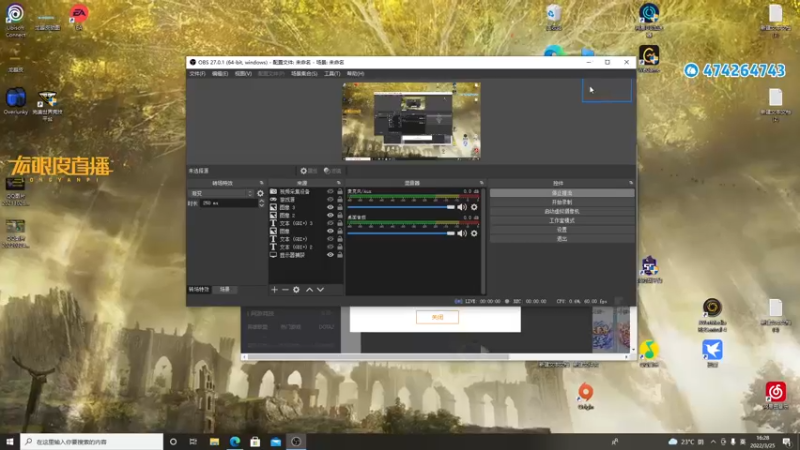Toggle the lock on 图像 3 source

(x=340, y=207)
